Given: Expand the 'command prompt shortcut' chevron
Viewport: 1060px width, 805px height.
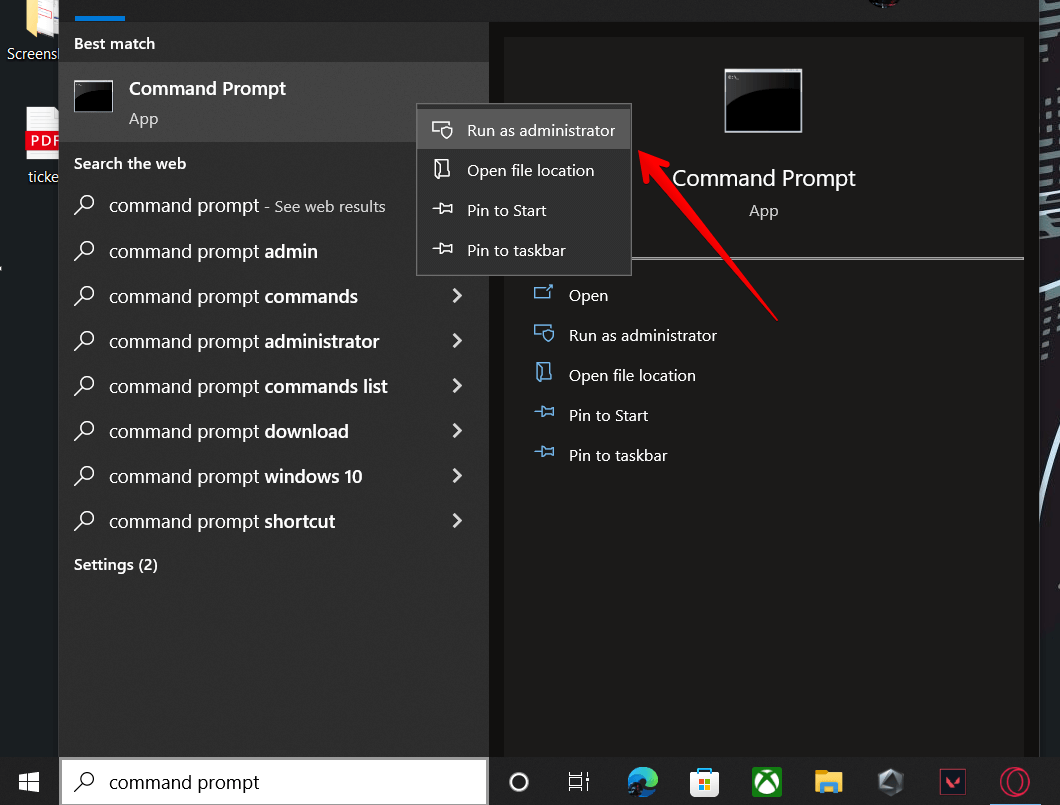Looking at the screenshot, I should coord(457,520).
